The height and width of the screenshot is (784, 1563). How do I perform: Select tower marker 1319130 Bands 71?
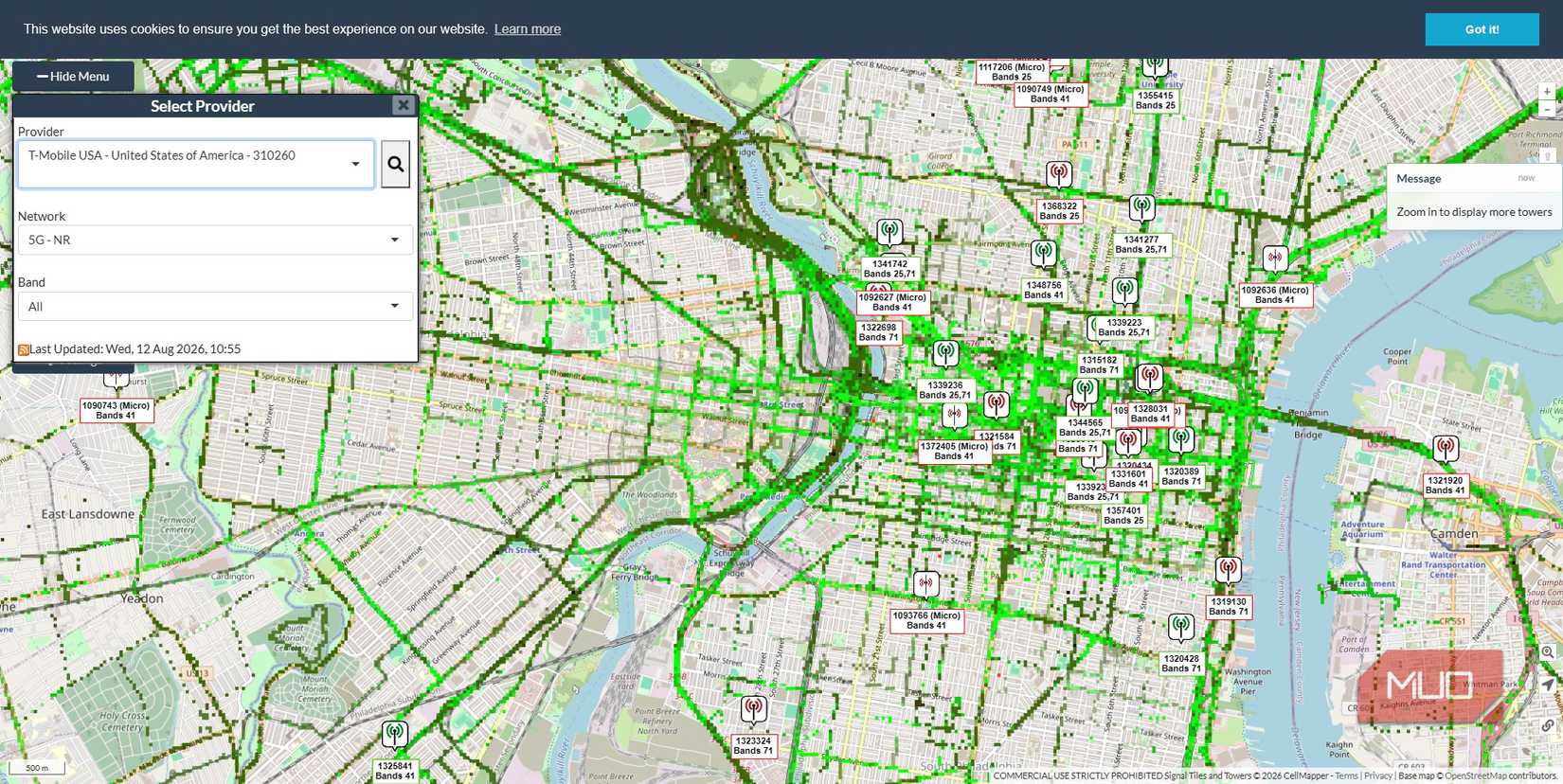point(1228,570)
